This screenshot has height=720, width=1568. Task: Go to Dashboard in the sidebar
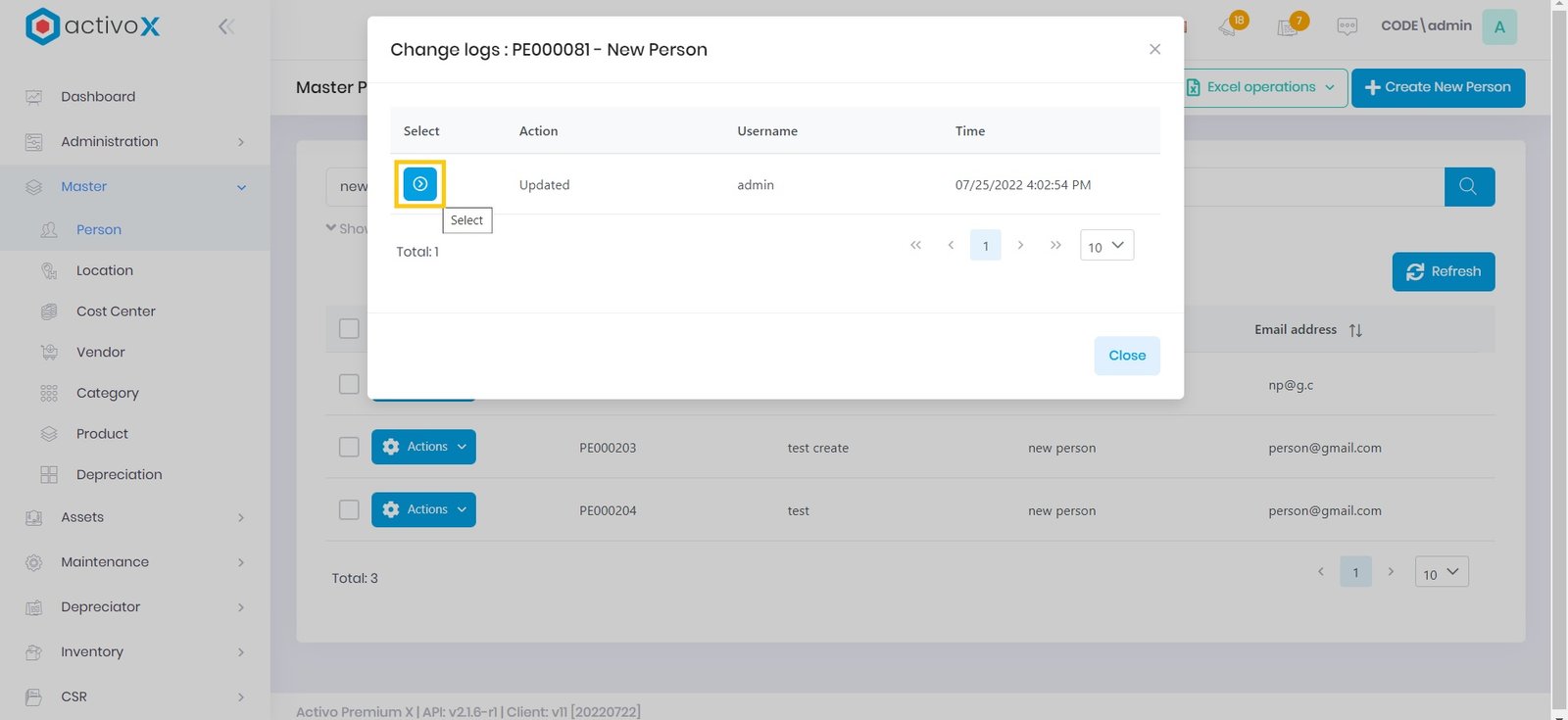click(98, 97)
